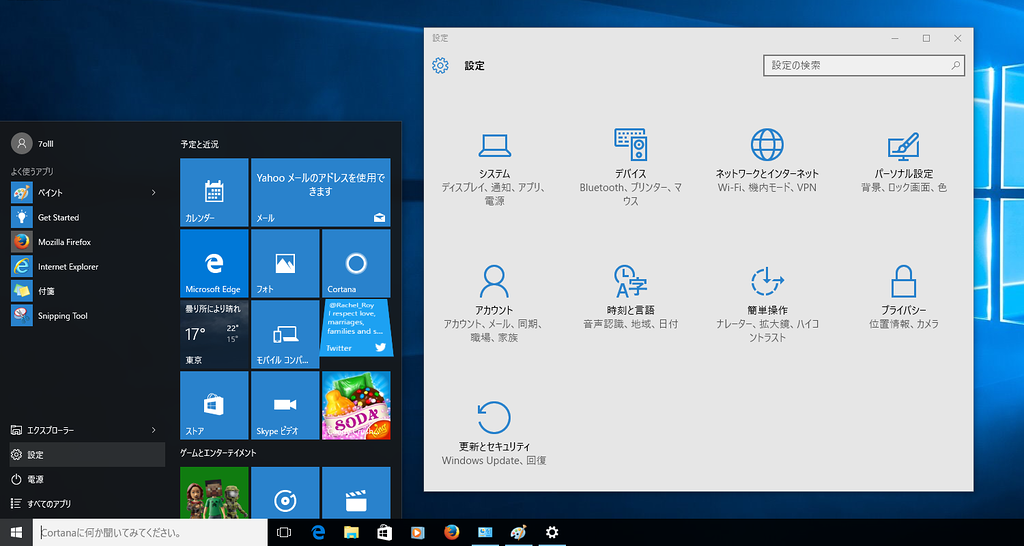This screenshot has height=546, width=1024.
Task: Open the Xbox avatars game tile
Action: (x=214, y=492)
